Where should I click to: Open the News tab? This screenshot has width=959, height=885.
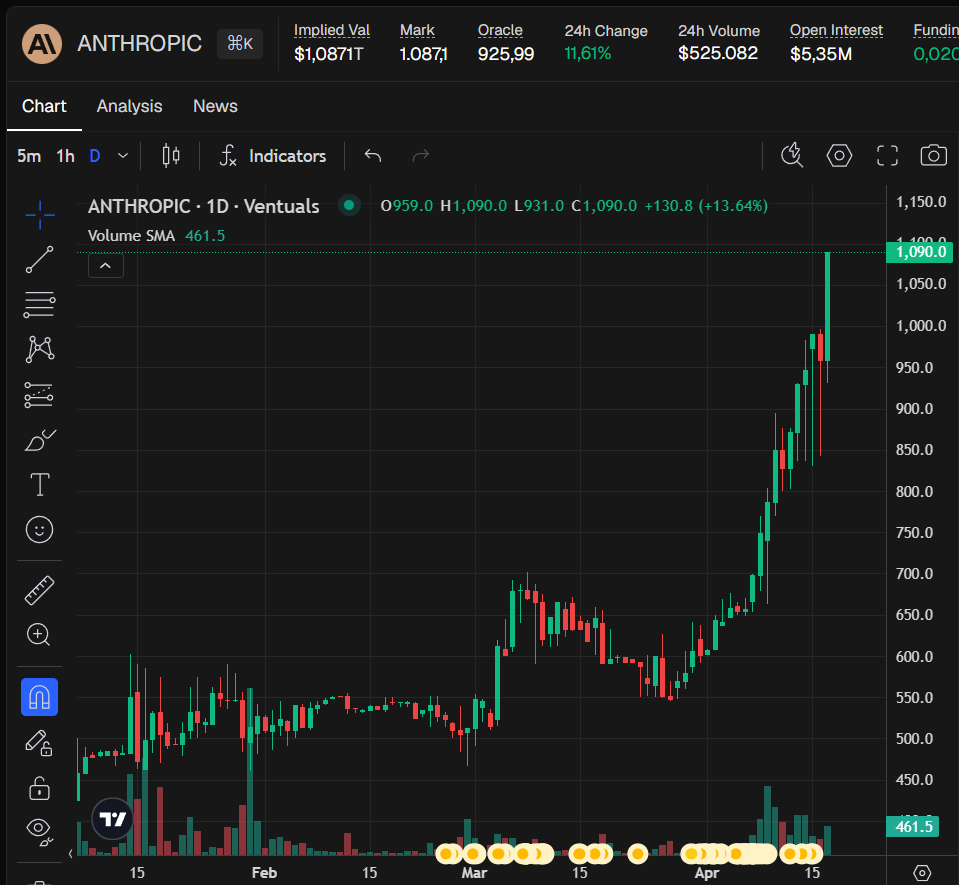pos(215,105)
